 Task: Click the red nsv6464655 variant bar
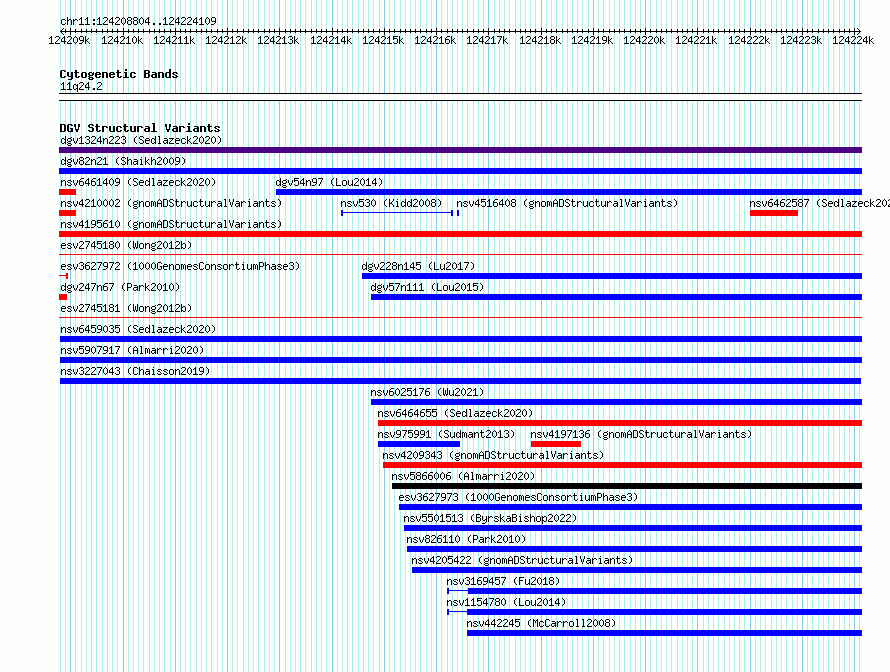(x=620, y=423)
